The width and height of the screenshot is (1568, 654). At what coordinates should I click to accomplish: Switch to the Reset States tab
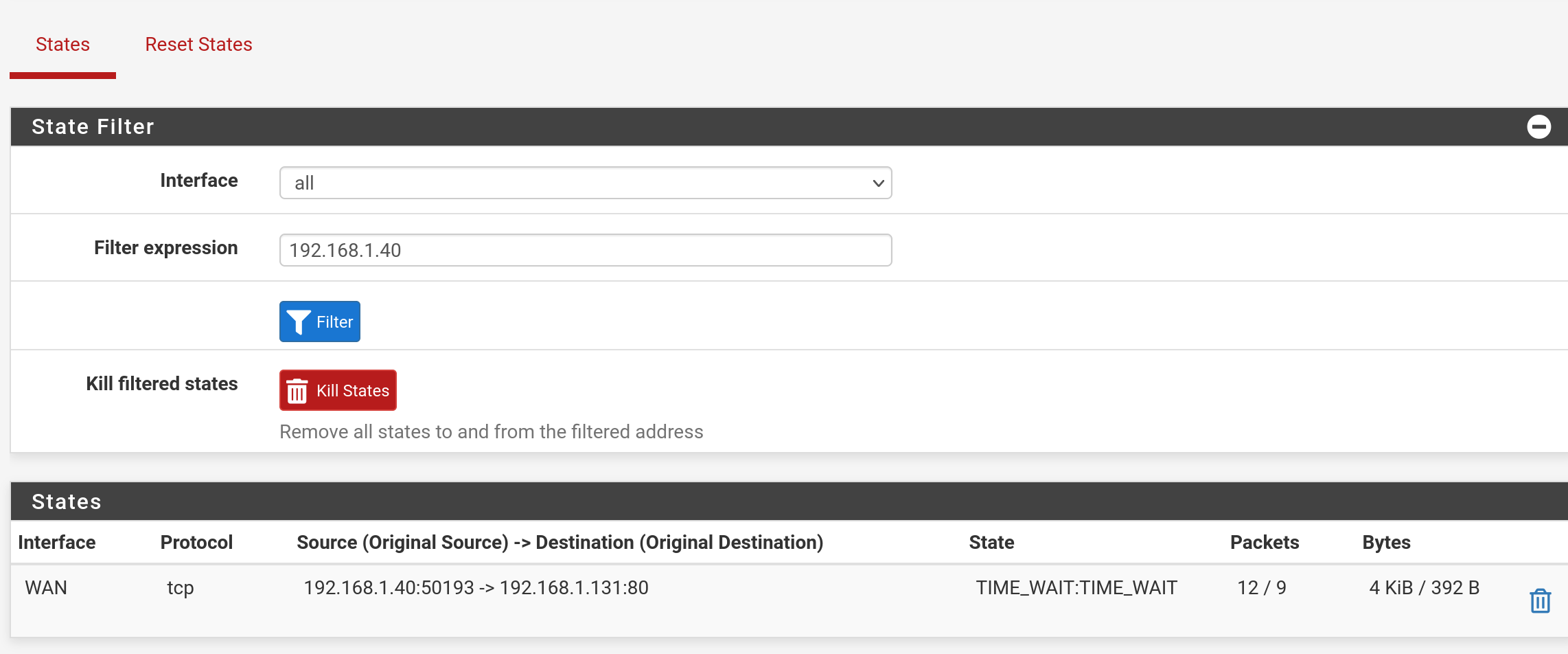pos(198,44)
